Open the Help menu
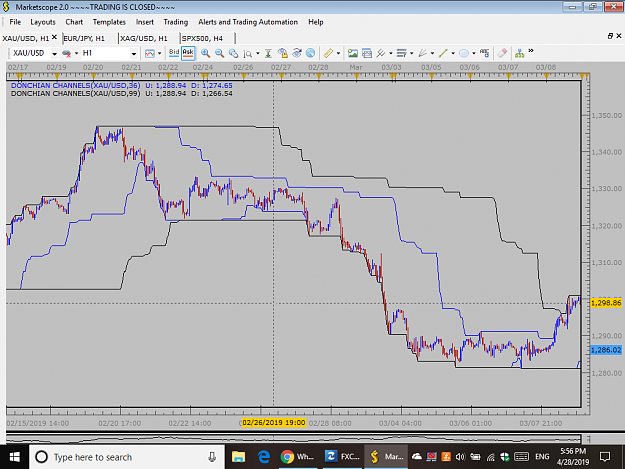 315,22
